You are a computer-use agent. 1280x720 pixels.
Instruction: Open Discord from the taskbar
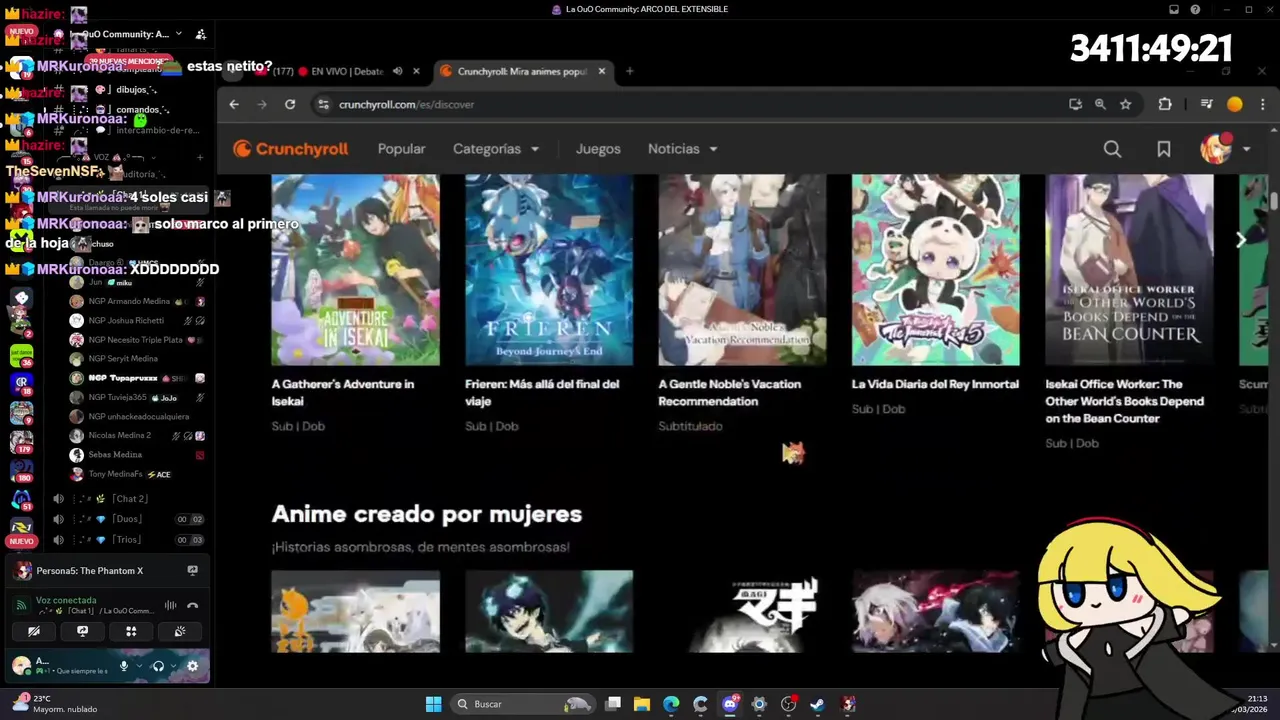pos(730,704)
